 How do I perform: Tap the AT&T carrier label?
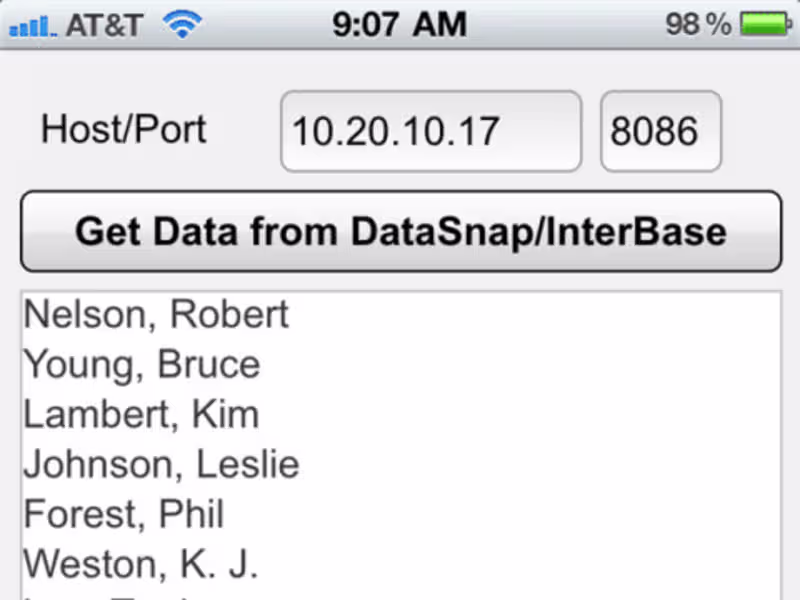(x=104, y=25)
